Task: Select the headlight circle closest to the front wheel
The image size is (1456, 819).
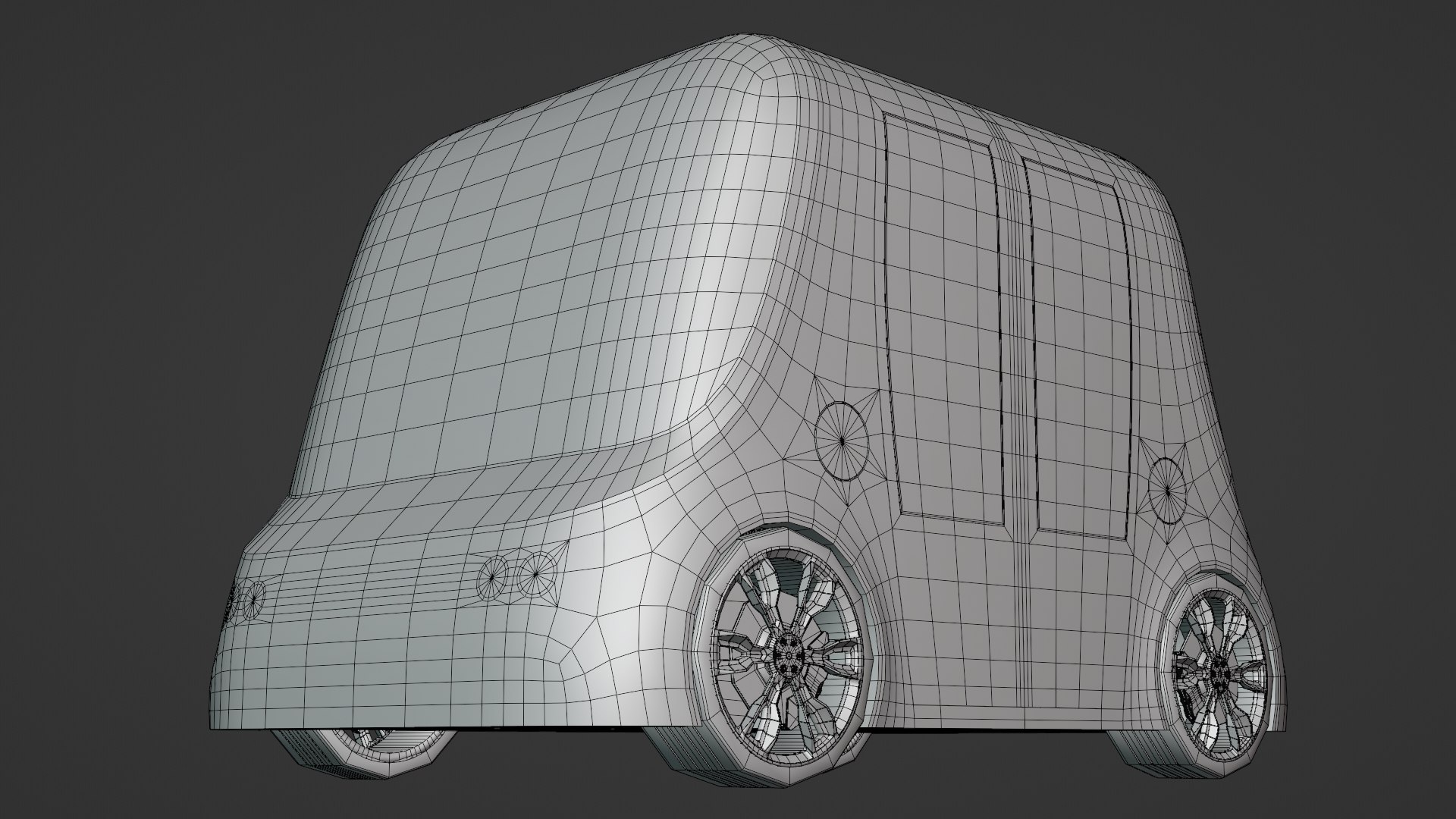Action: click(x=536, y=574)
